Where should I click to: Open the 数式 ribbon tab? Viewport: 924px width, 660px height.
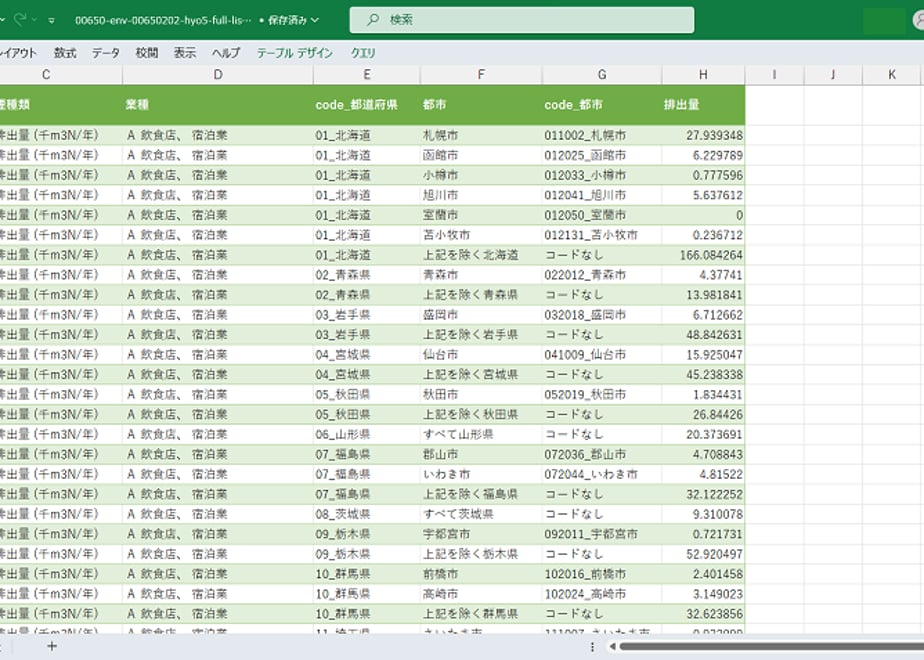pyautogui.click(x=65, y=53)
